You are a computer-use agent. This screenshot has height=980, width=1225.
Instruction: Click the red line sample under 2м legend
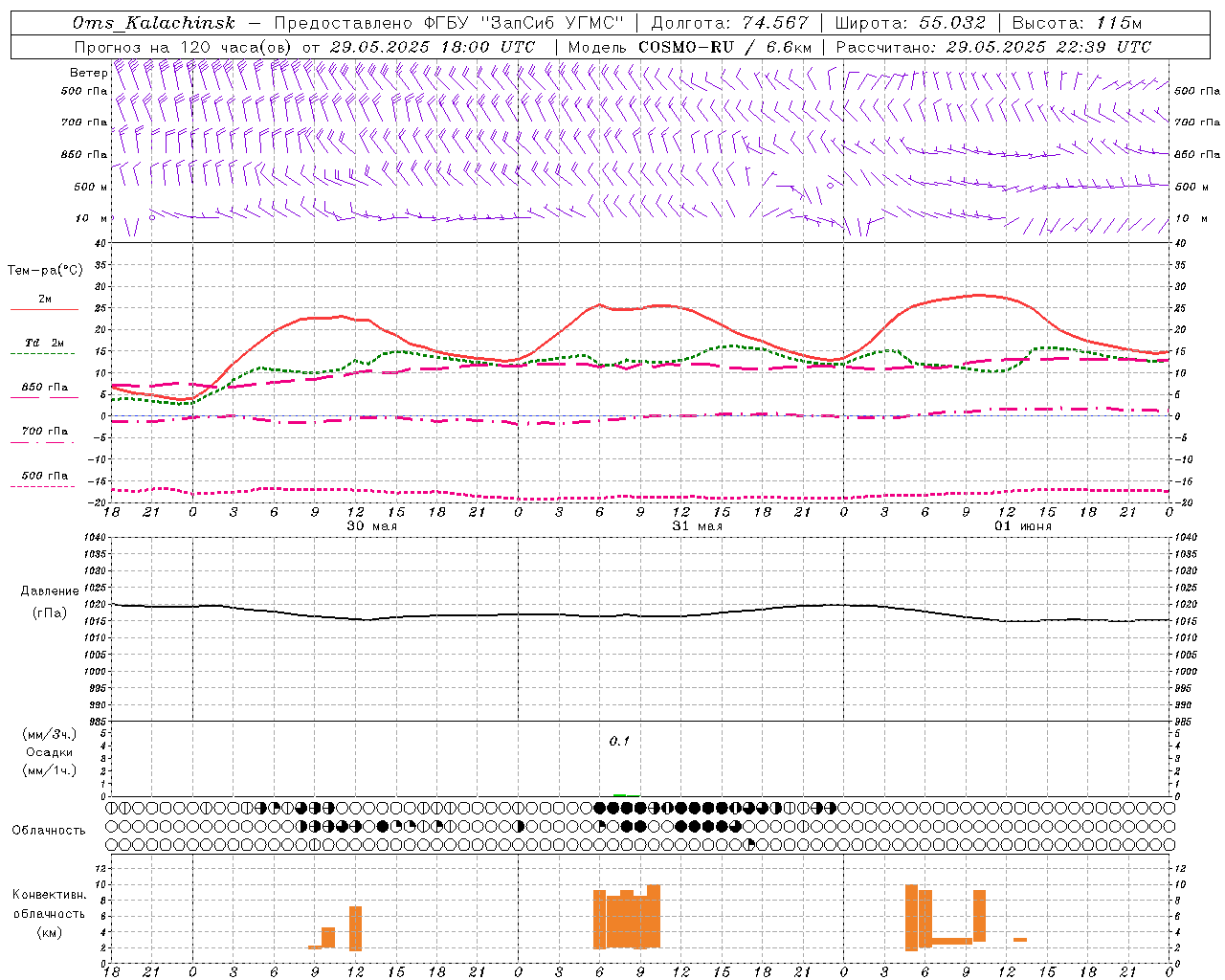(x=44, y=310)
